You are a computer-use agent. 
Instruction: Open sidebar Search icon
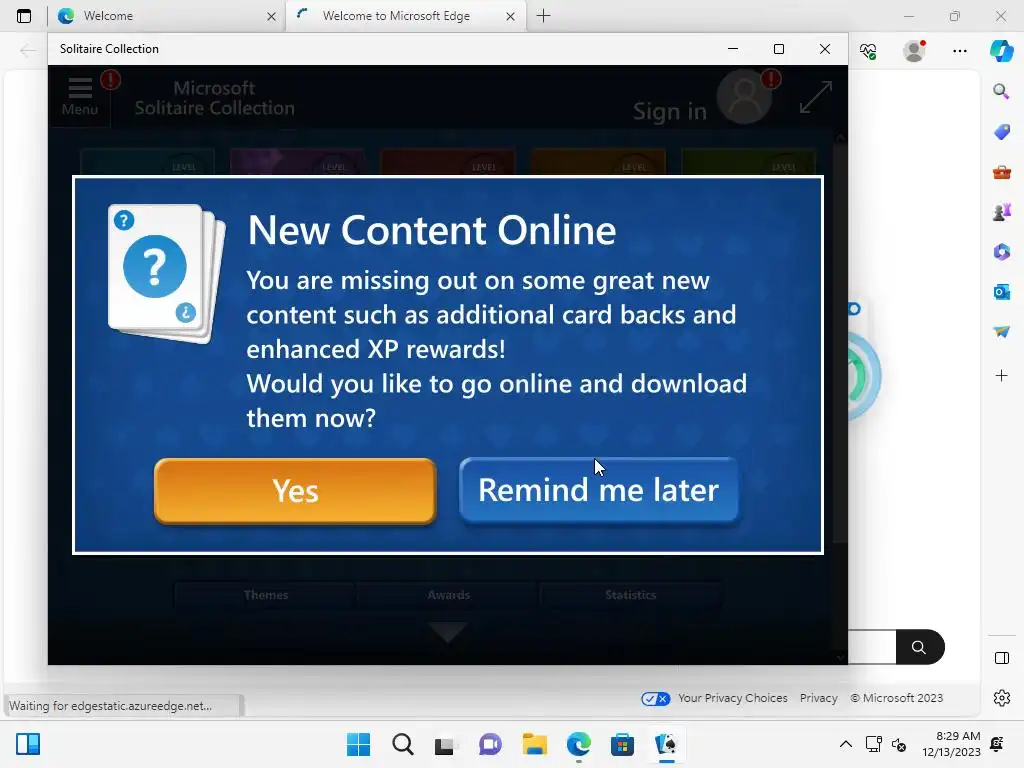click(x=1001, y=91)
